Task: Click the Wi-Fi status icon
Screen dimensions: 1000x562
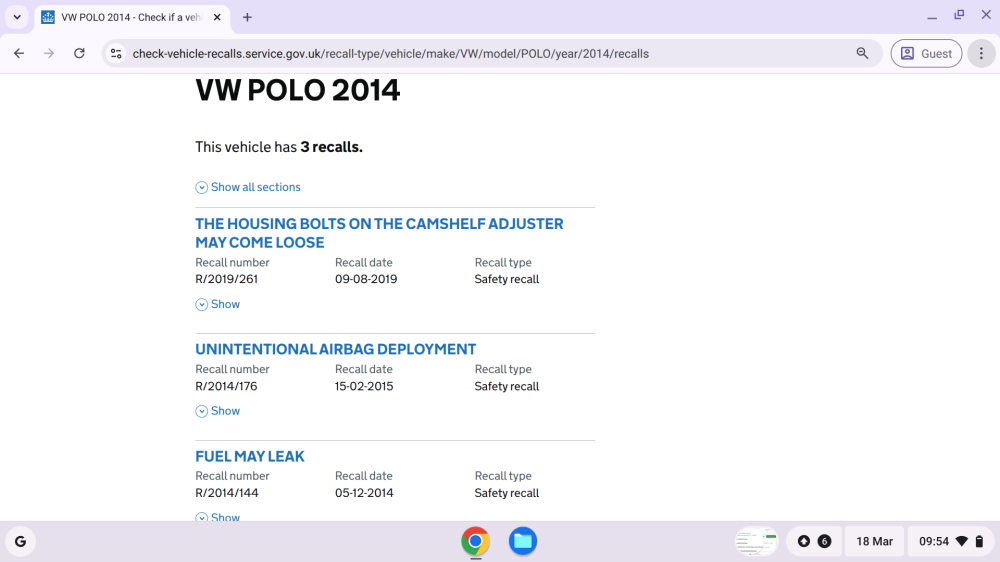Action: 962,542
